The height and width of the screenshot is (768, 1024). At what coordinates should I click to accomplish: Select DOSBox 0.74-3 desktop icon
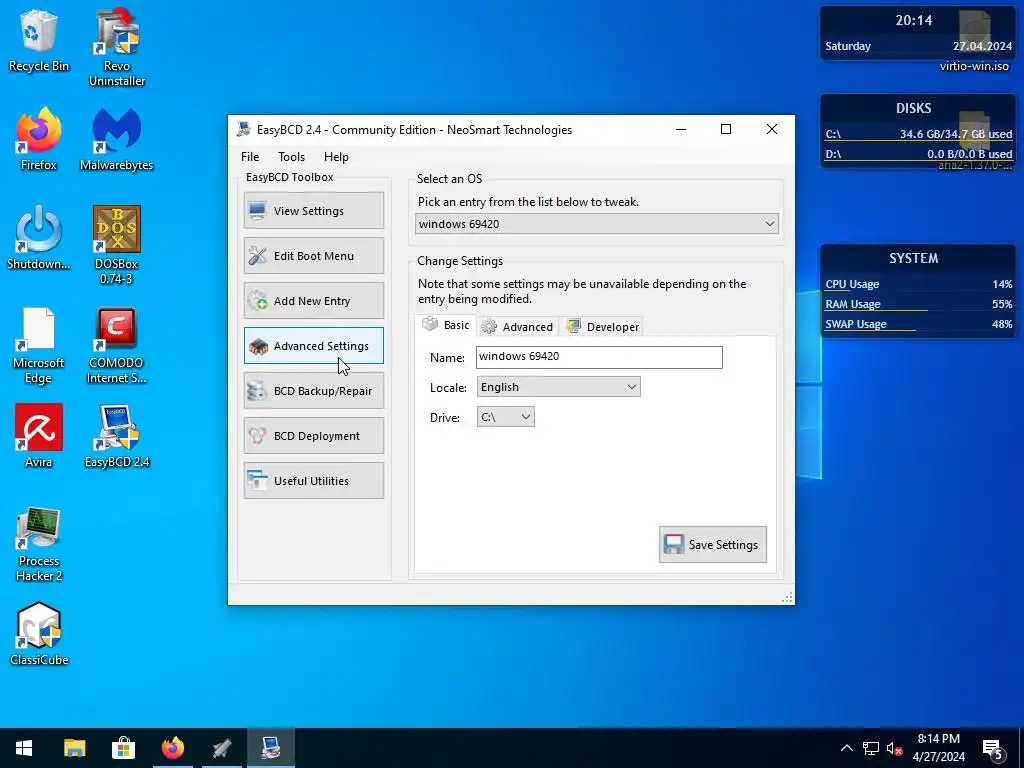117,245
